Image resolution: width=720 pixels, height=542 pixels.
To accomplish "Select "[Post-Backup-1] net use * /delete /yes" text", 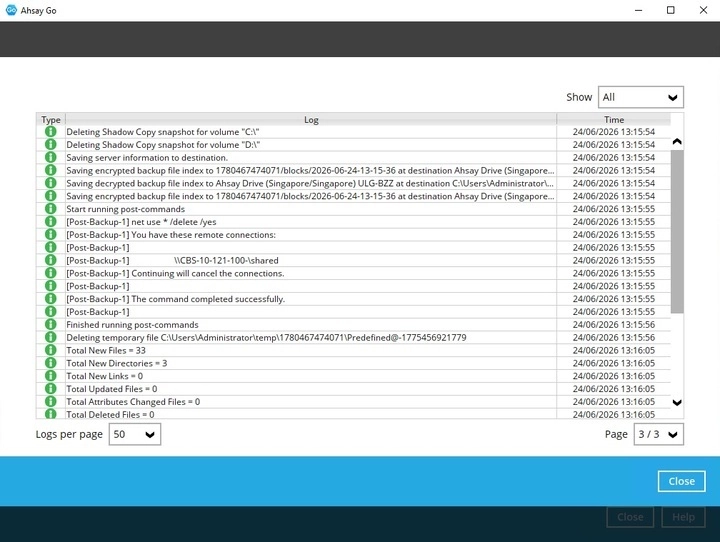I will click(x=141, y=222).
